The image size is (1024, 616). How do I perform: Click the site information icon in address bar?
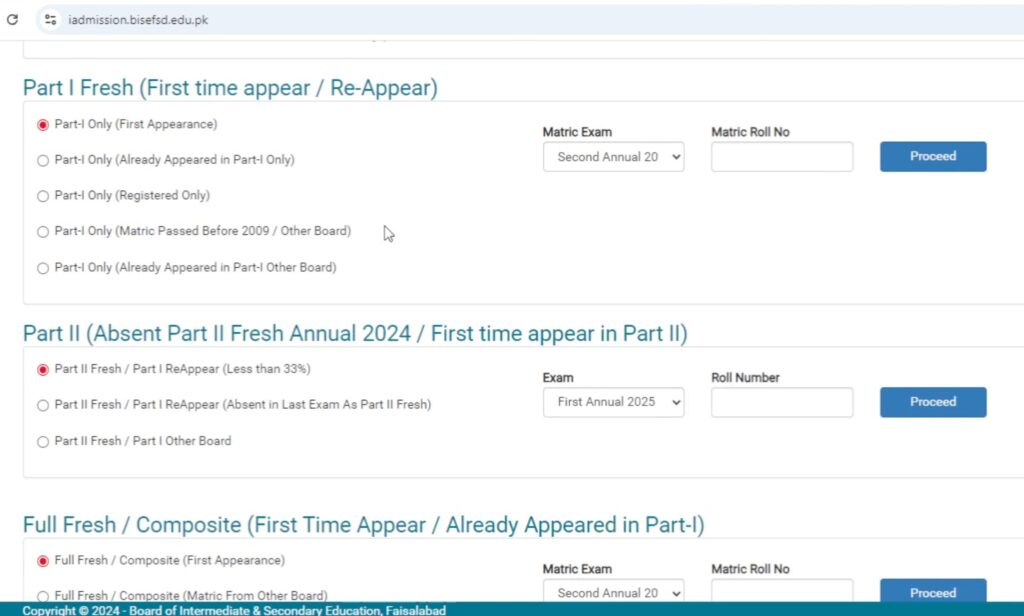pyautogui.click(x=51, y=20)
